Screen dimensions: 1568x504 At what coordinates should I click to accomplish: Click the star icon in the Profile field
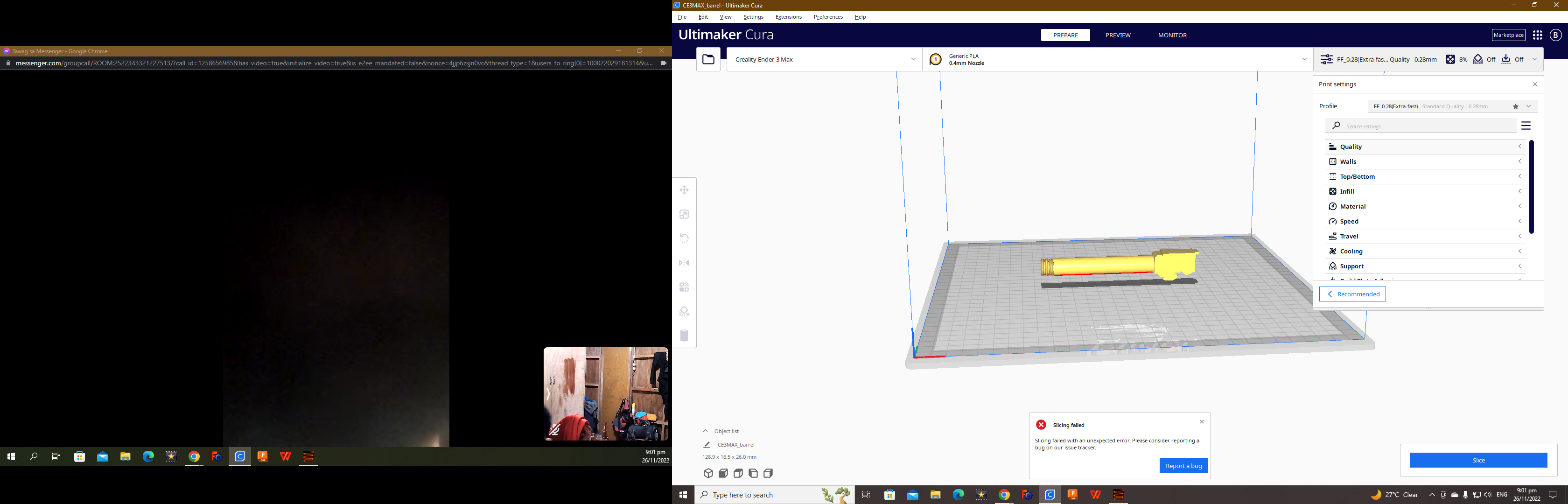[1516, 106]
